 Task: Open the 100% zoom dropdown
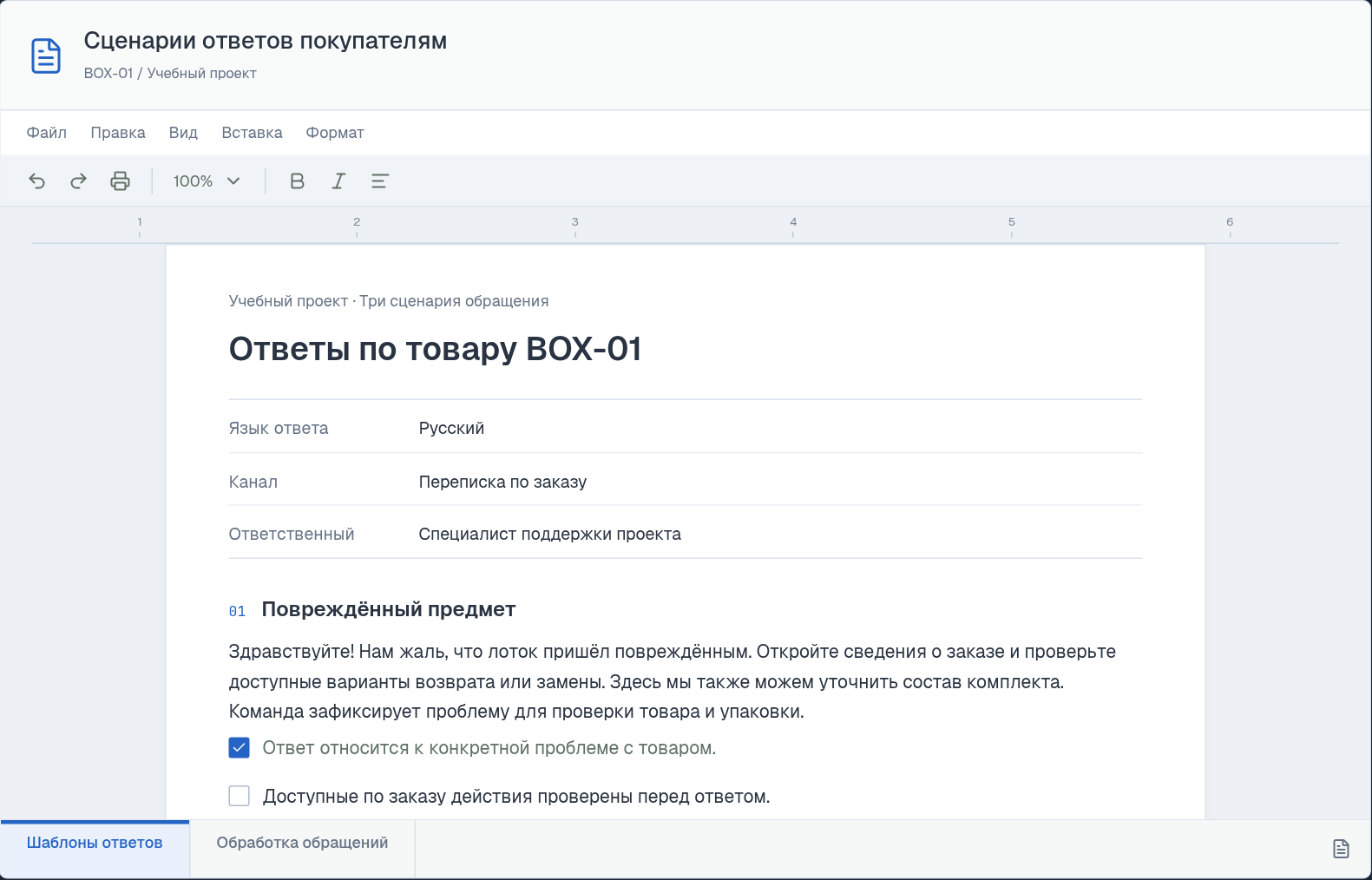click(x=207, y=181)
